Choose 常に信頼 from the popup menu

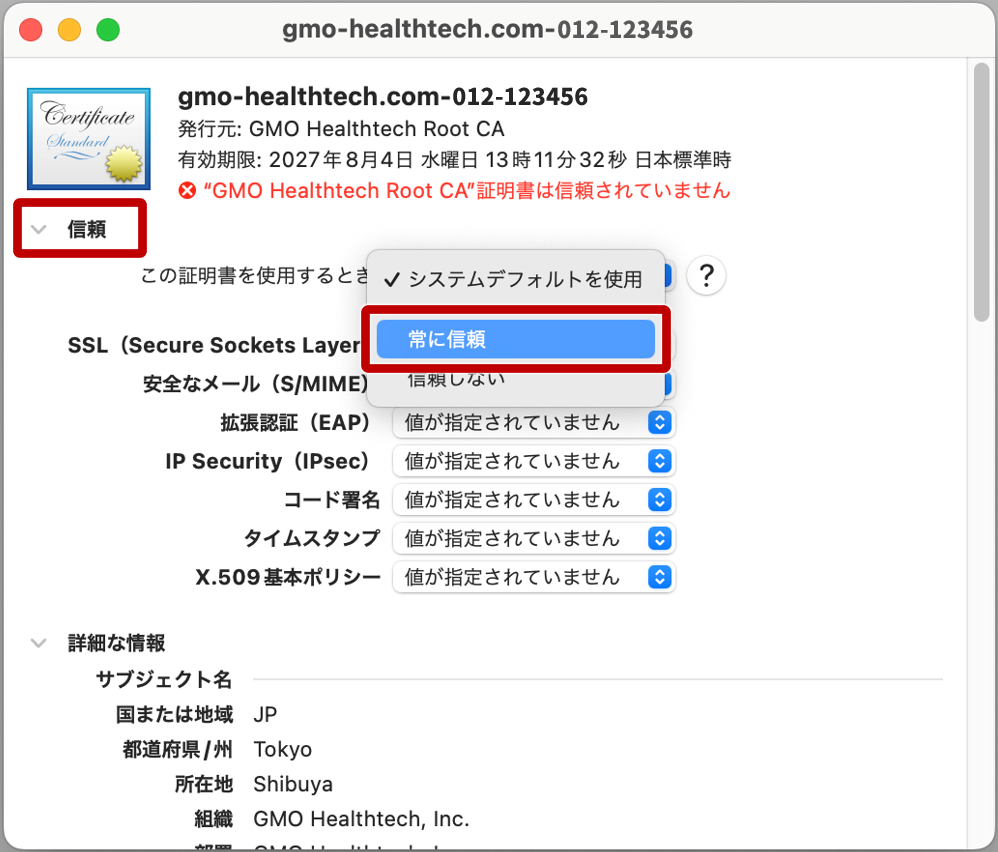pos(516,339)
